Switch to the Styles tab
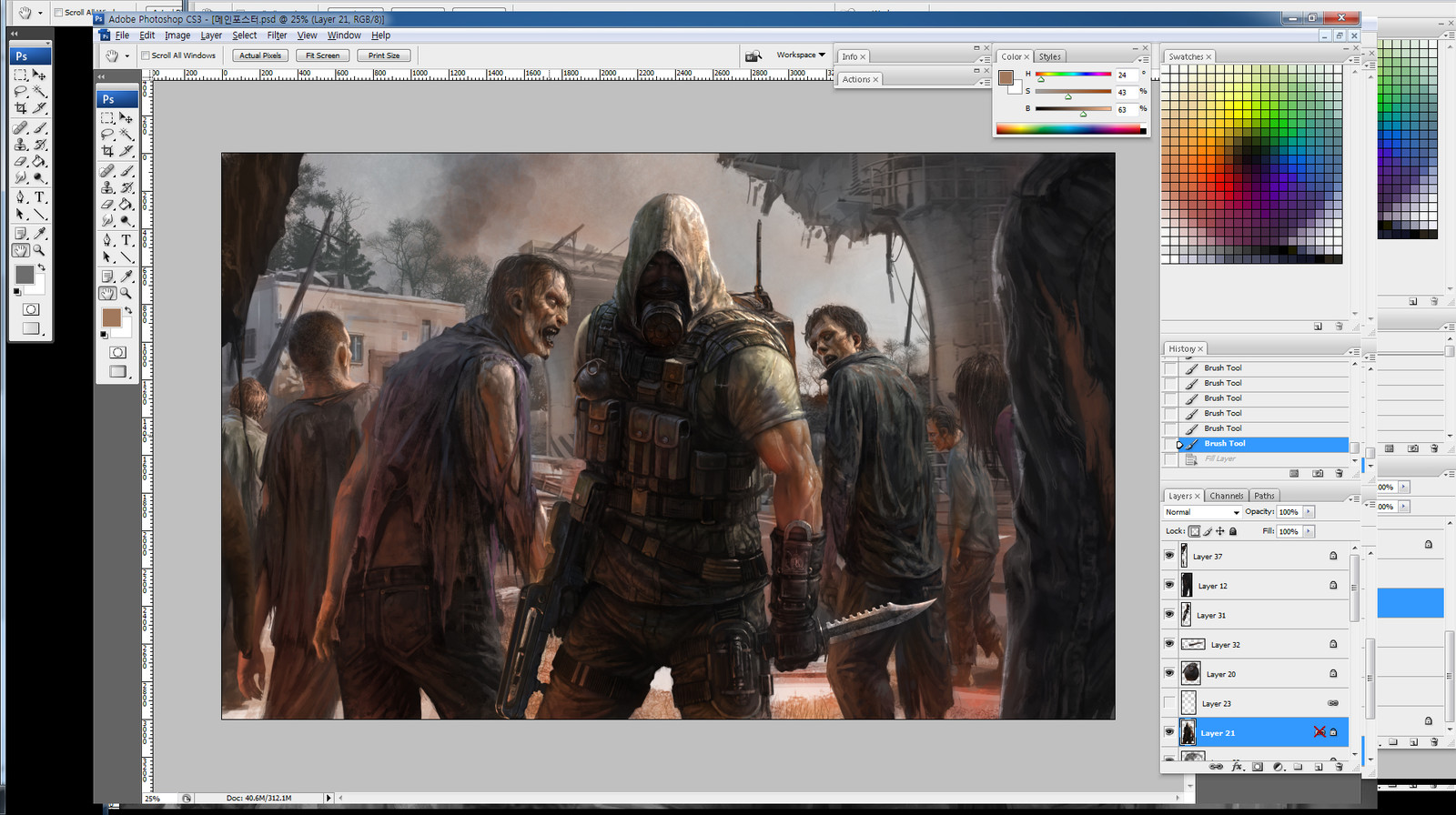This screenshot has width=1456, height=815. (x=1050, y=56)
